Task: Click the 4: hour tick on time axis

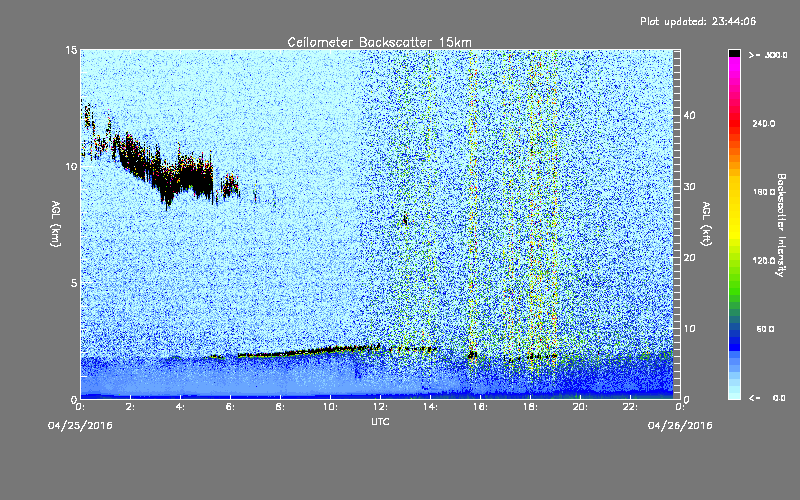Action: point(181,407)
